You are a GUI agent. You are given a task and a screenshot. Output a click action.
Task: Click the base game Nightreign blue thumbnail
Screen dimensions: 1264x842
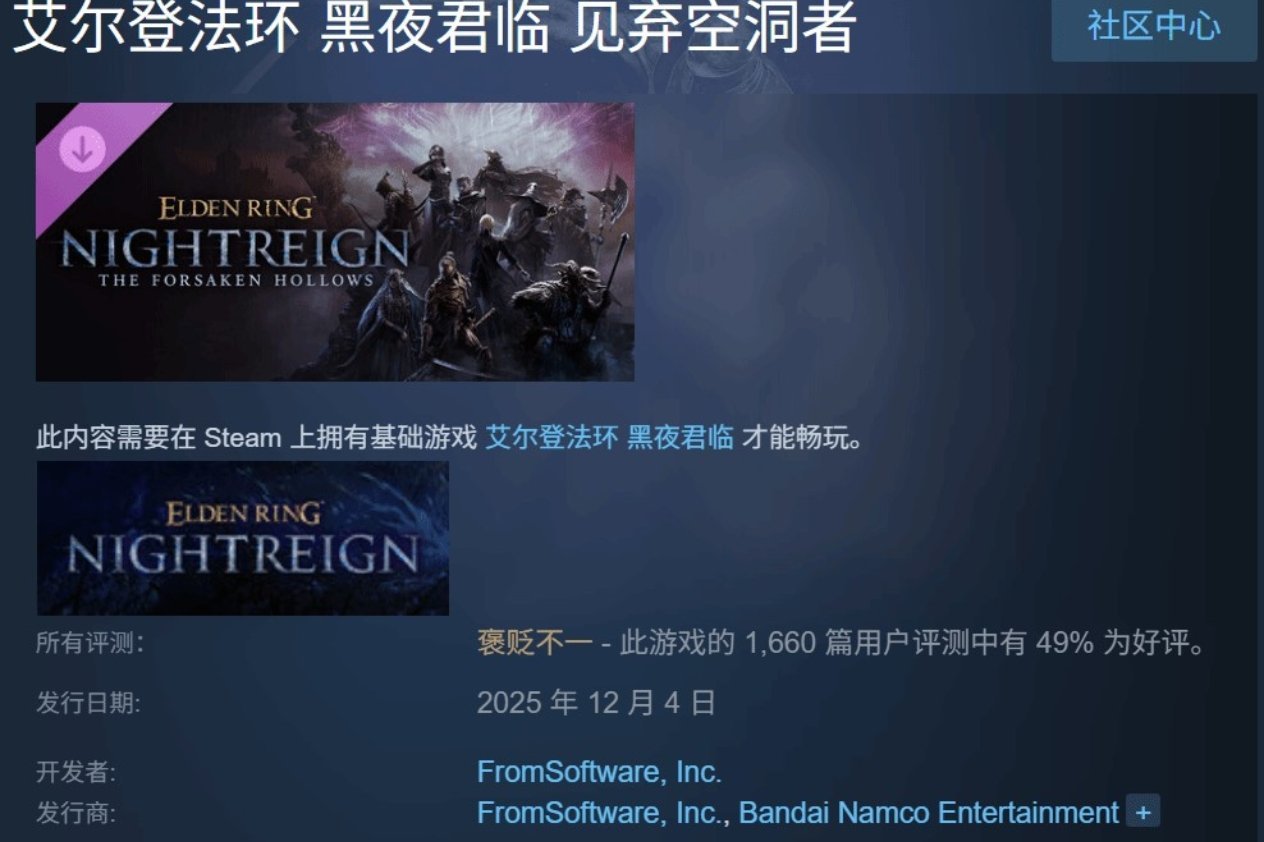[x=243, y=538]
